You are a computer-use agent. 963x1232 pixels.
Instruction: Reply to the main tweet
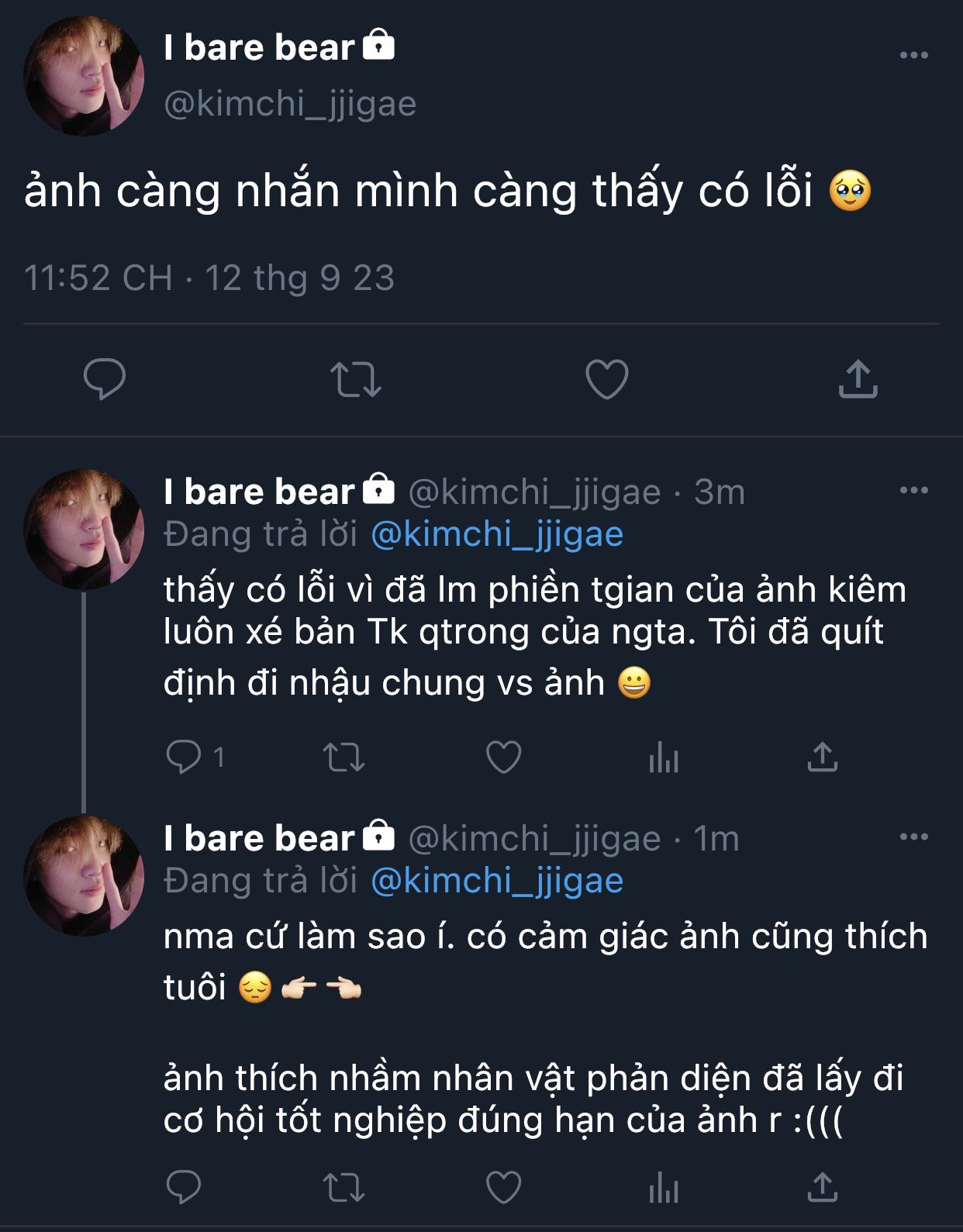point(104,379)
